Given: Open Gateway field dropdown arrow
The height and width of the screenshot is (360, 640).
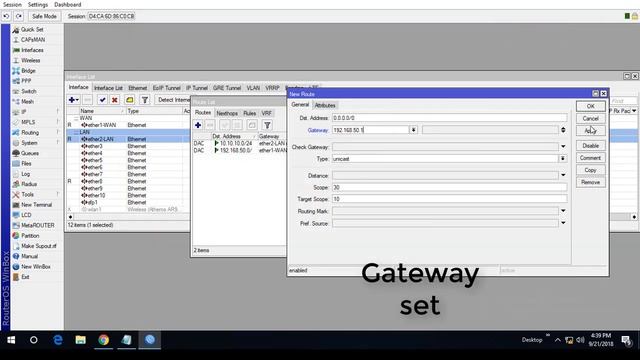Looking at the screenshot, I should click(x=413, y=130).
